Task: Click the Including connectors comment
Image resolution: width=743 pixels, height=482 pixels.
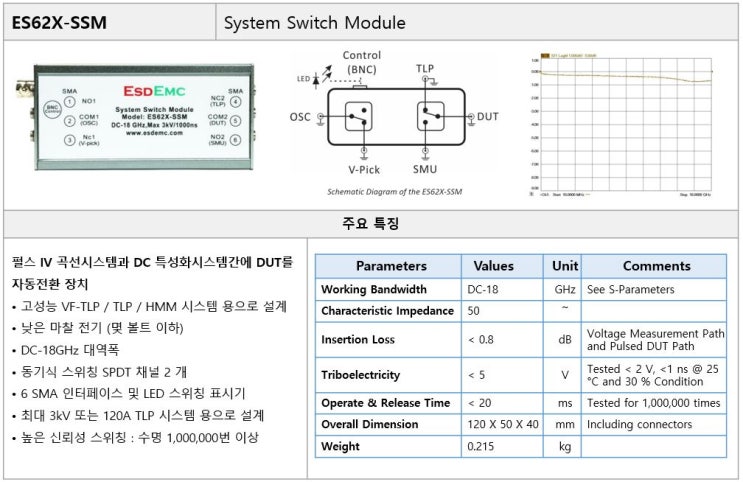Action: tap(639, 424)
